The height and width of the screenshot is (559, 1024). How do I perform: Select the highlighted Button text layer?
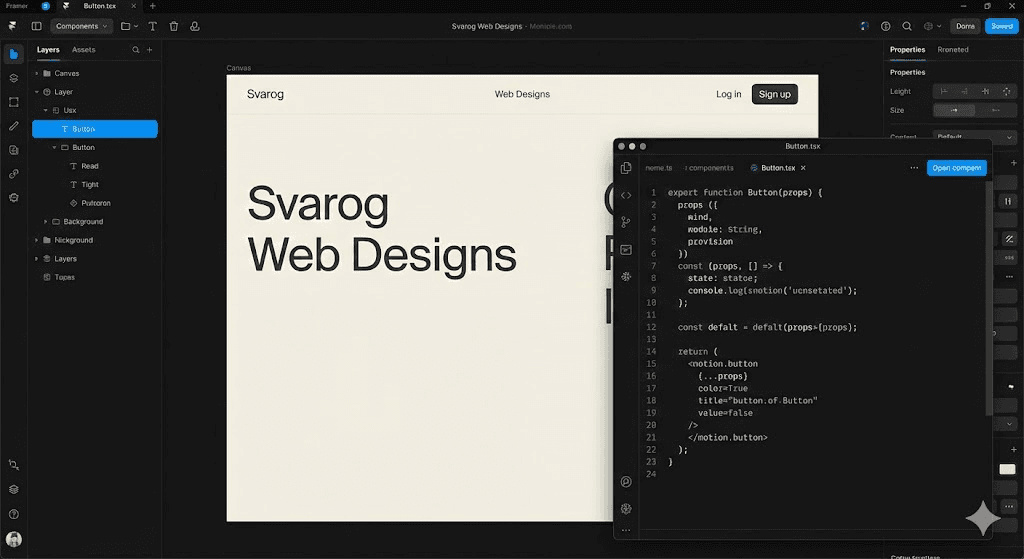95,129
